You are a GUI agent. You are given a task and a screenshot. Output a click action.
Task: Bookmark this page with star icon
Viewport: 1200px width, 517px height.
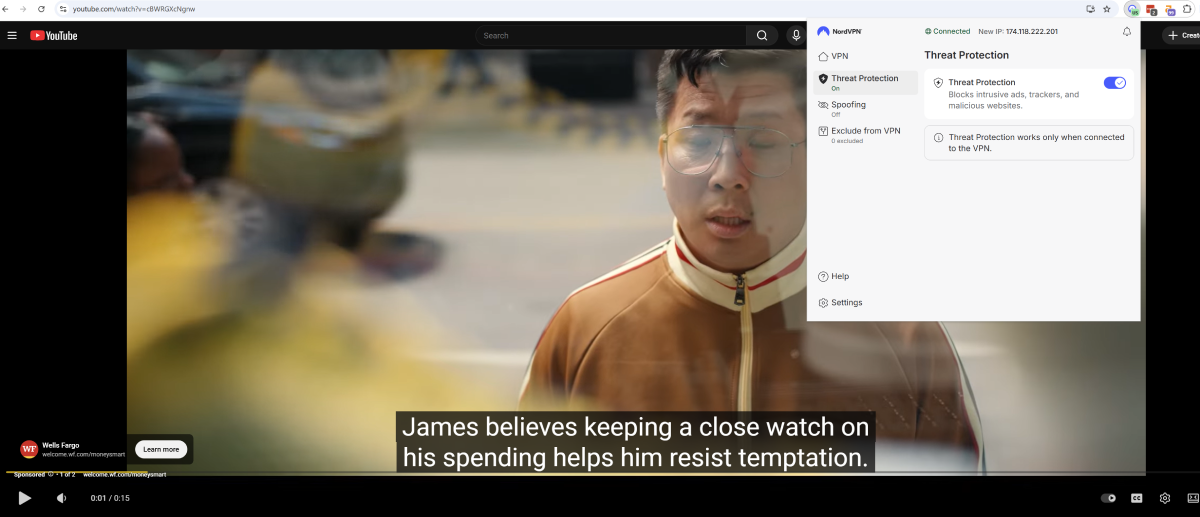click(x=1107, y=9)
